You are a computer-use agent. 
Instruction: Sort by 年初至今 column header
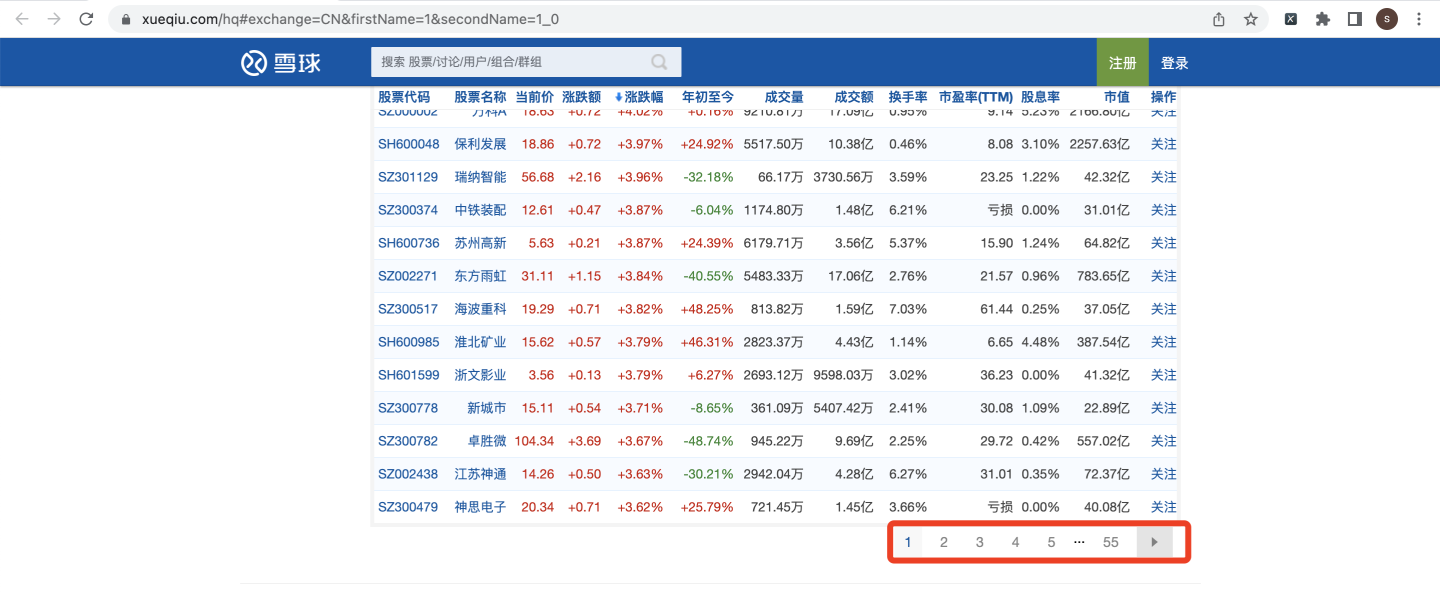[x=708, y=97]
